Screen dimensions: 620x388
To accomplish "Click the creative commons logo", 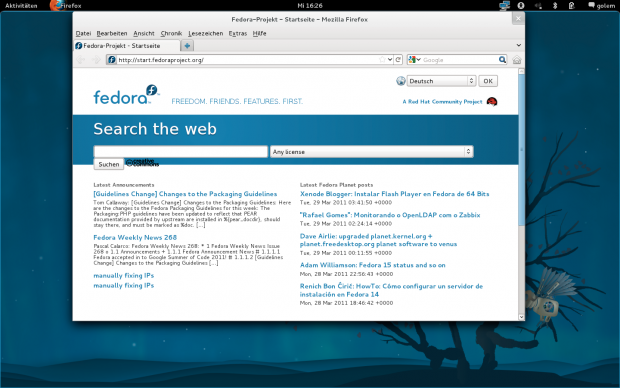I will (142, 163).
